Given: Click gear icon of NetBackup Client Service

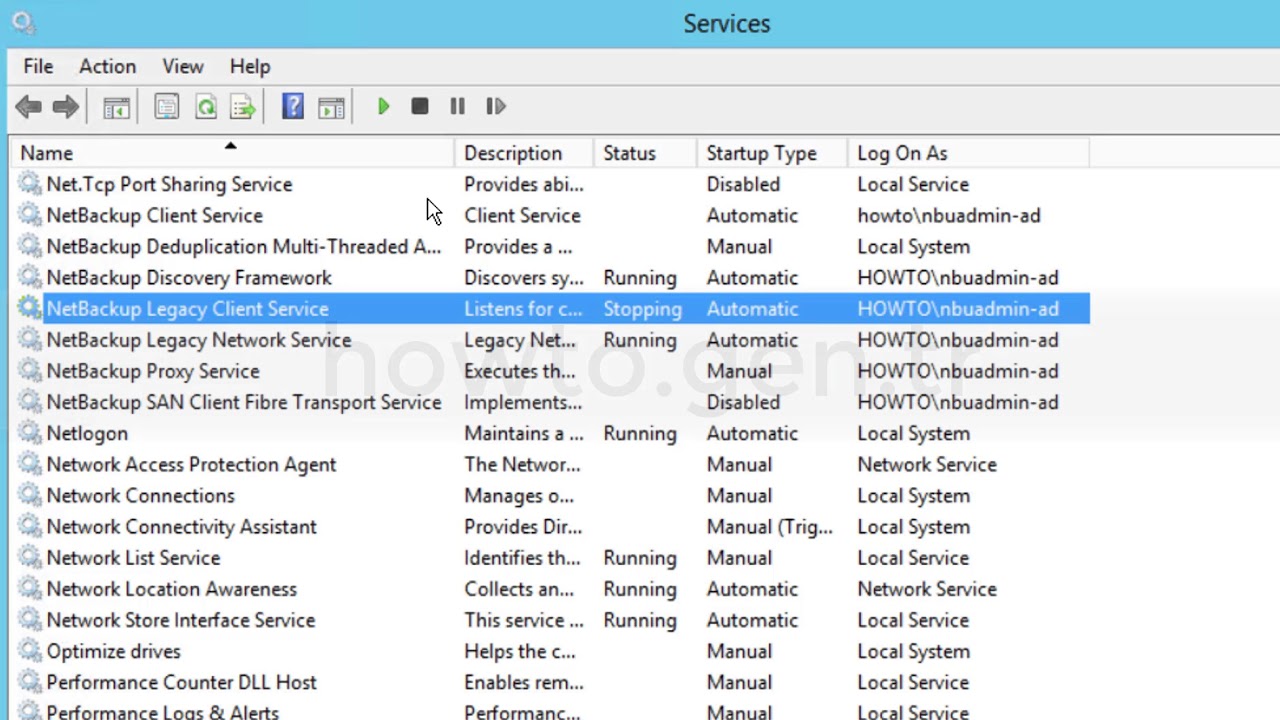Looking at the screenshot, I should coord(30,215).
